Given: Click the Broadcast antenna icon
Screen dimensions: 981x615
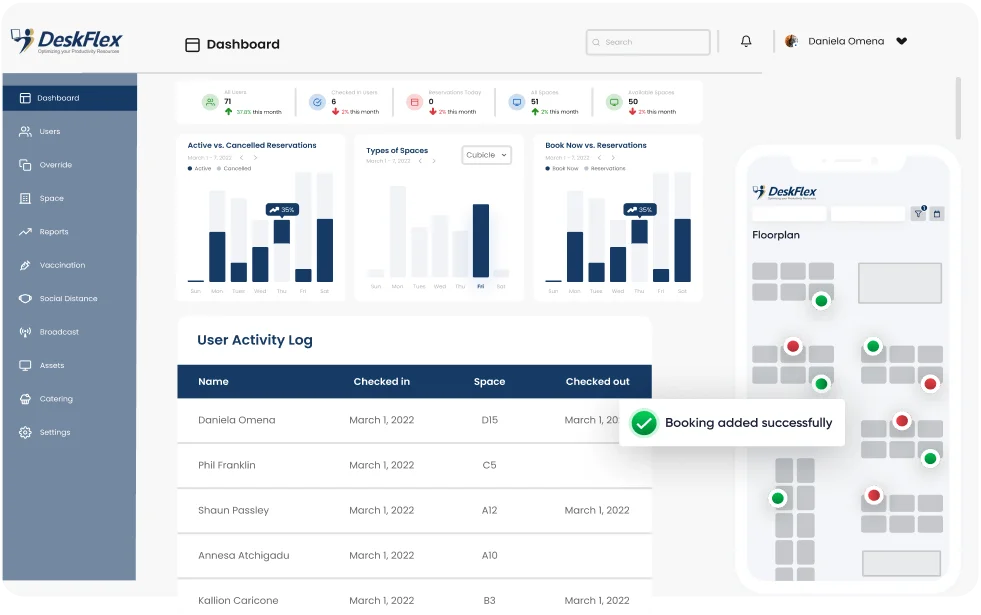Looking at the screenshot, I should click(x=25, y=332).
